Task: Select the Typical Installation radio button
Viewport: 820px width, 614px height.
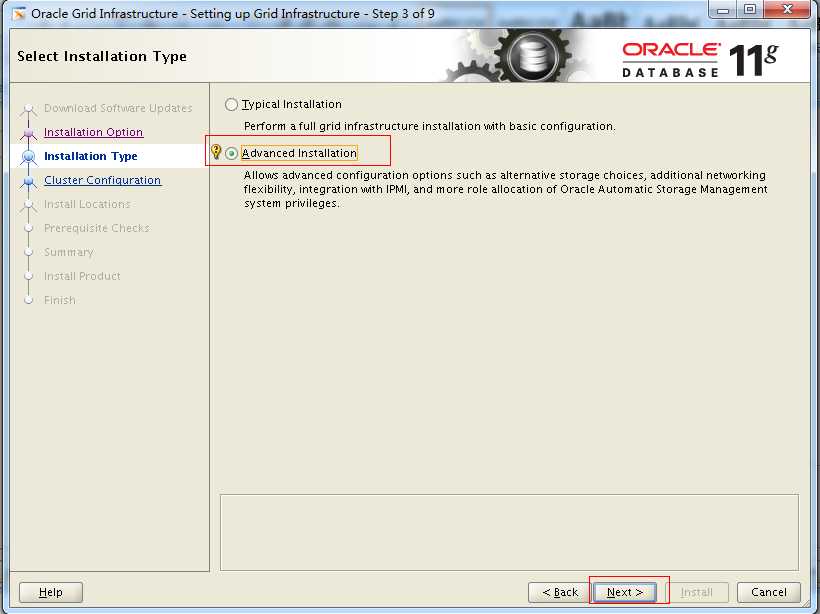Action: coord(231,105)
